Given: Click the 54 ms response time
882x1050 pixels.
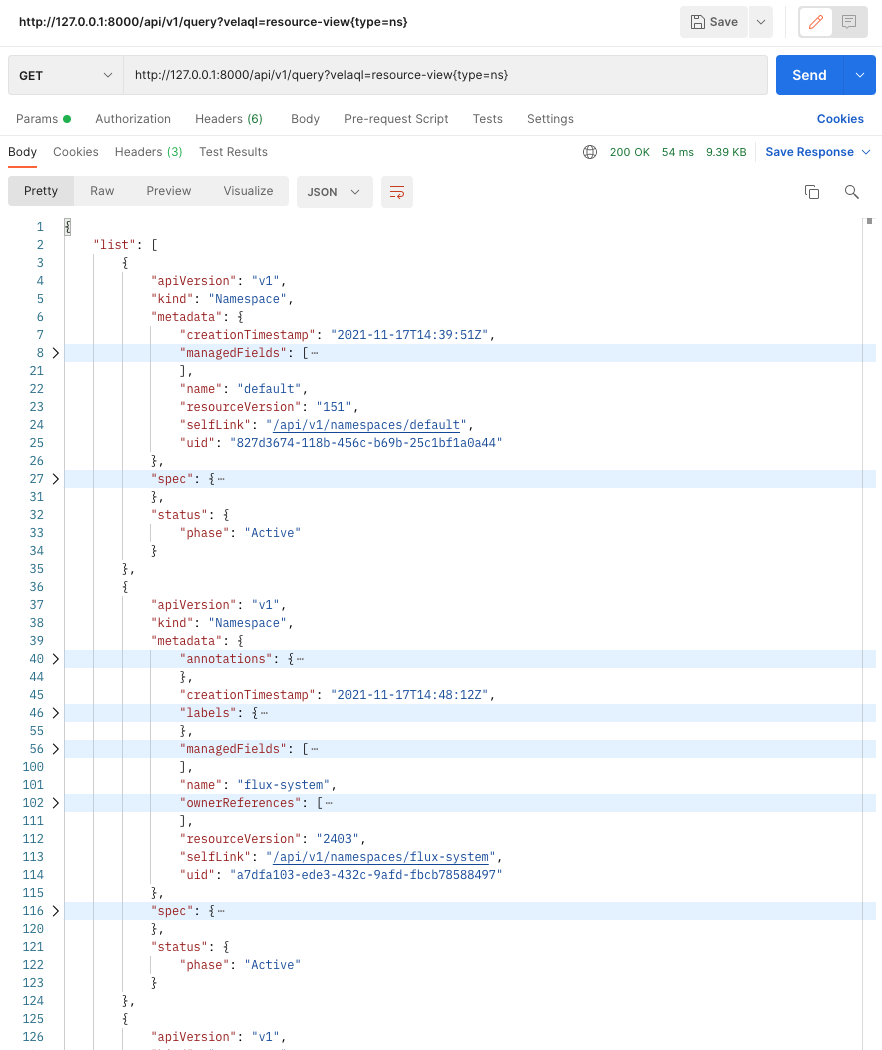Looking at the screenshot, I should [678, 152].
